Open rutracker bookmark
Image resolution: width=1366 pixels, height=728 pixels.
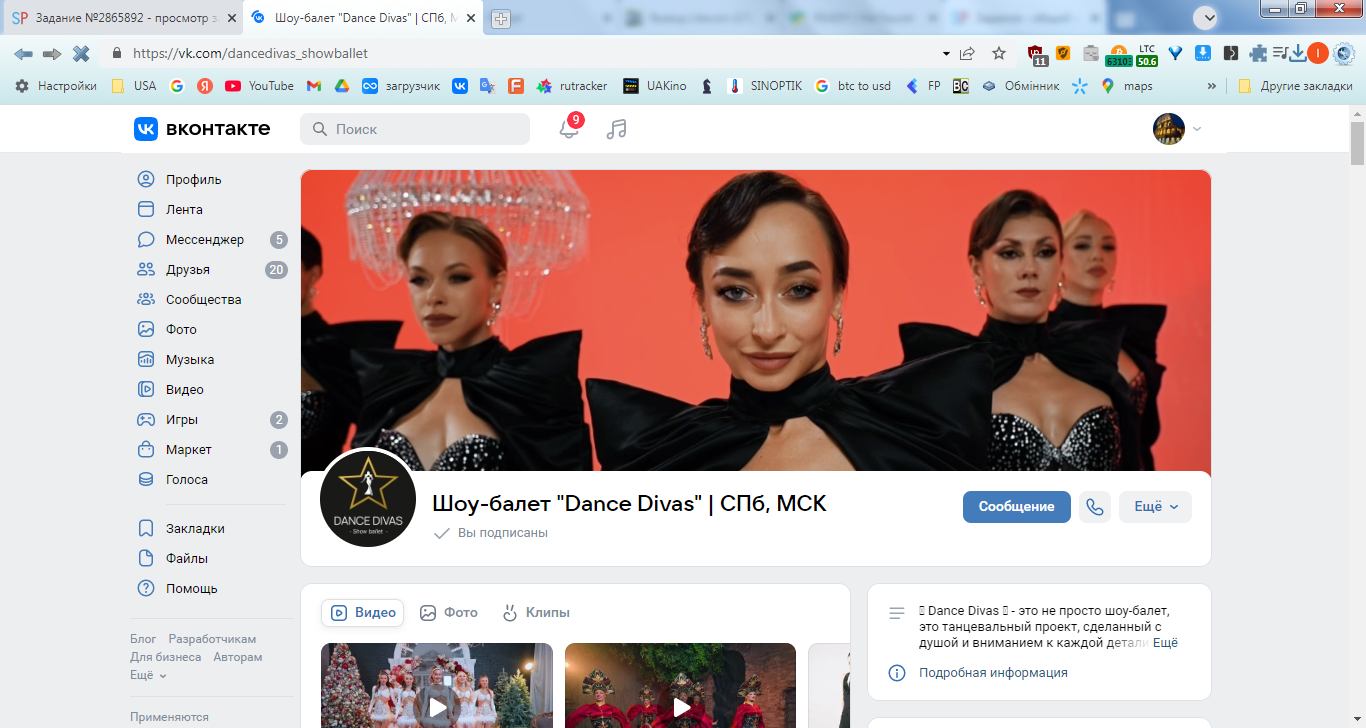click(572, 86)
